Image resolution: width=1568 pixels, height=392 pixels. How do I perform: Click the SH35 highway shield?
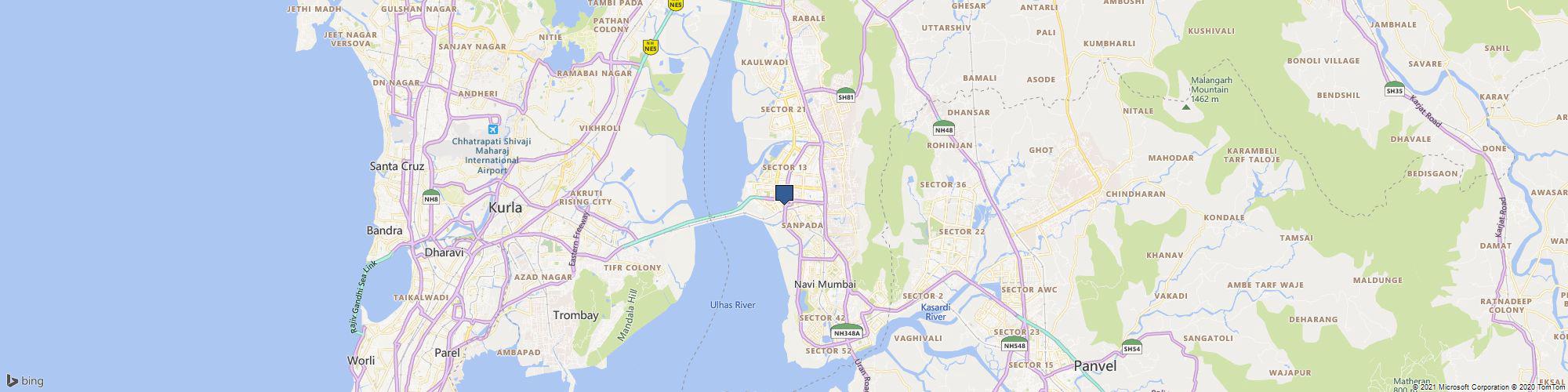(1394, 89)
